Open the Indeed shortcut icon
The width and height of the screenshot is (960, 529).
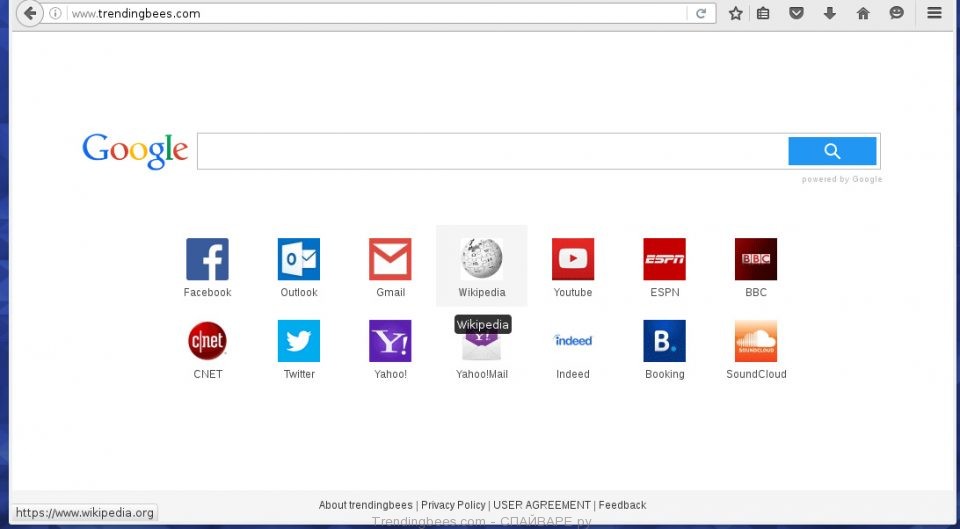(573, 340)
